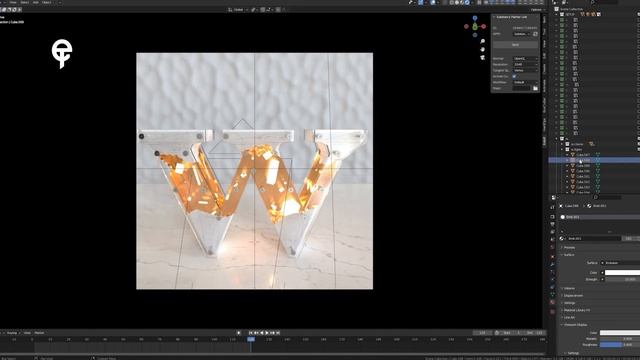The image size is (640, 360).
Task: Open the green Object Data properties tab
Action: click(553, 294)
